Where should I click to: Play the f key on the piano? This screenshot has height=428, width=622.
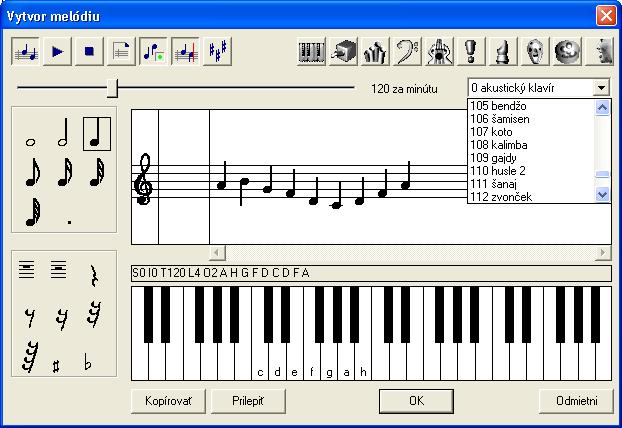click(312, 362)
